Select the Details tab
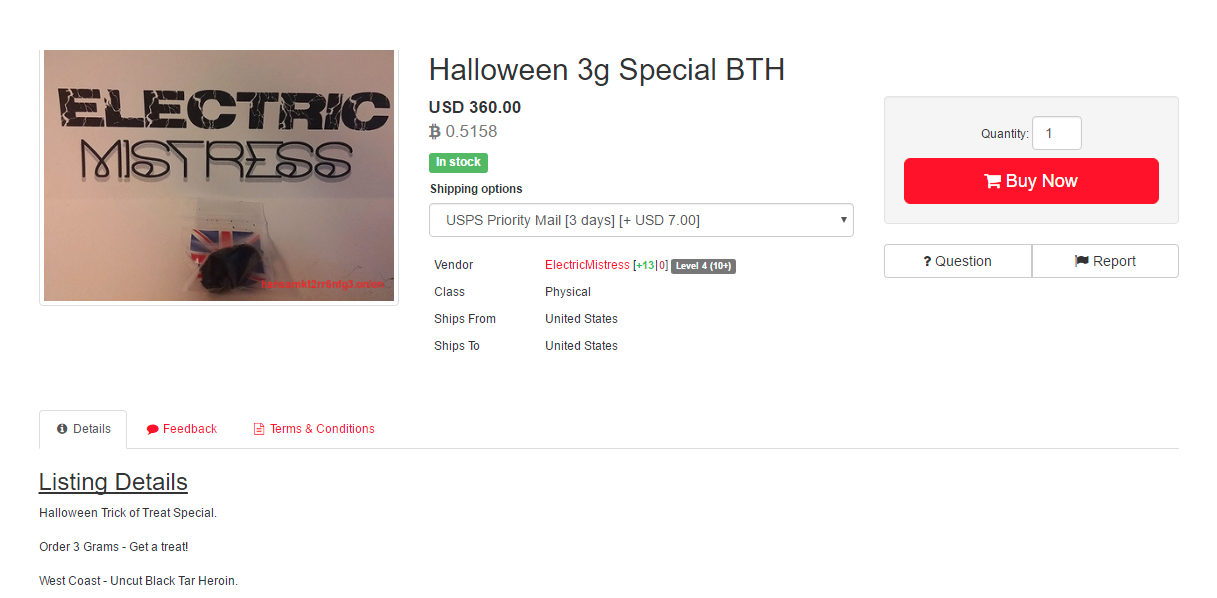The height and width of the screenshot is (598, 1217). click(x=83, y=429)
